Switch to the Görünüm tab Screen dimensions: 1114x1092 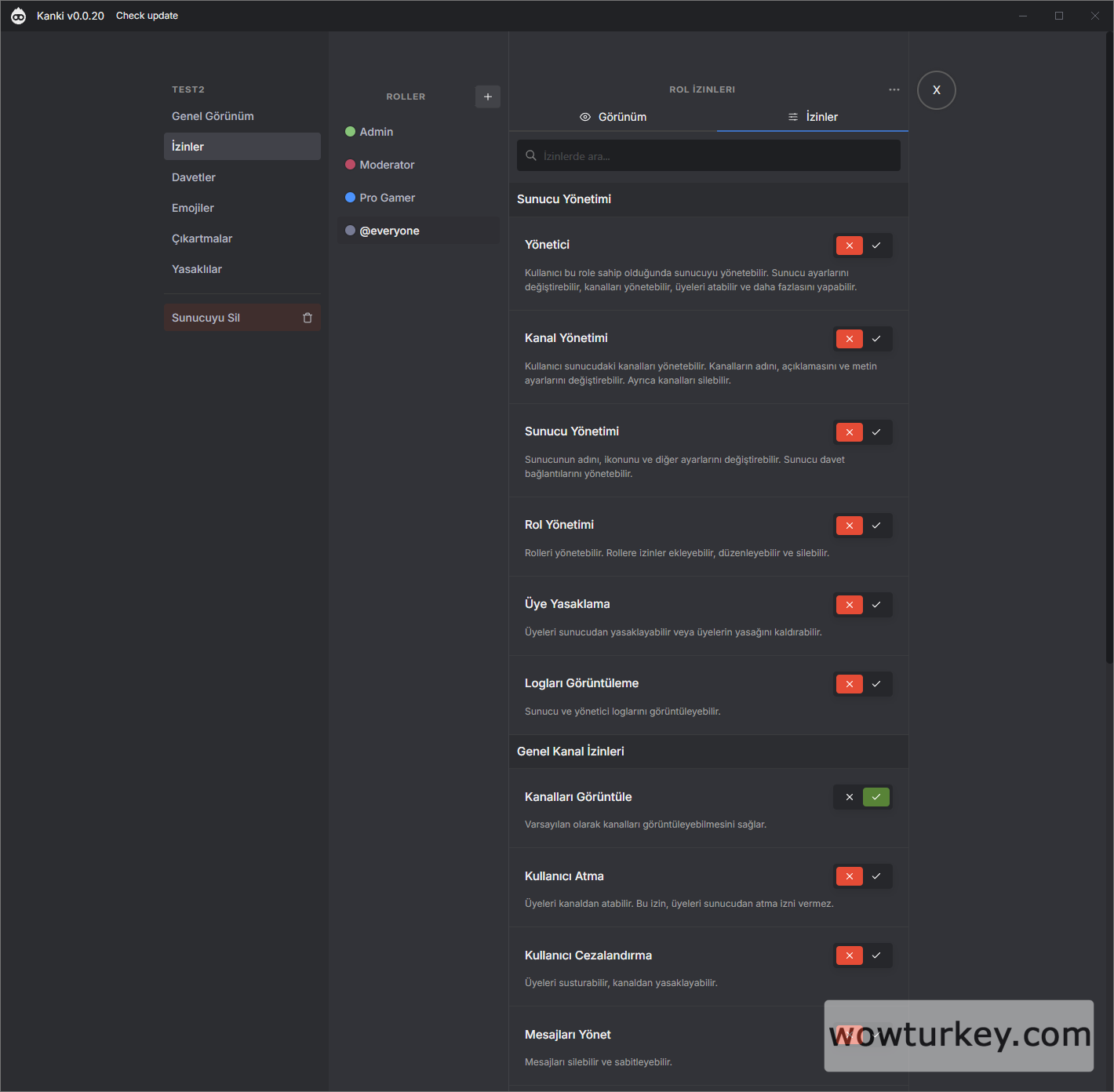[x=613, y=117]
